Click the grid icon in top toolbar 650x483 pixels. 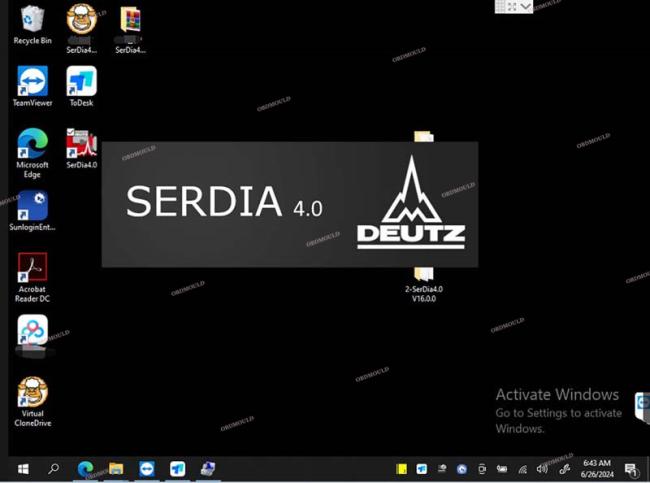point(501,6)
